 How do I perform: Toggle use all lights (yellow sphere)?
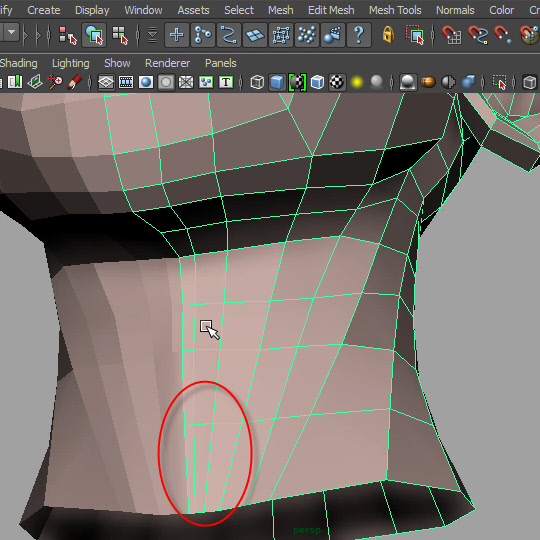357,82
